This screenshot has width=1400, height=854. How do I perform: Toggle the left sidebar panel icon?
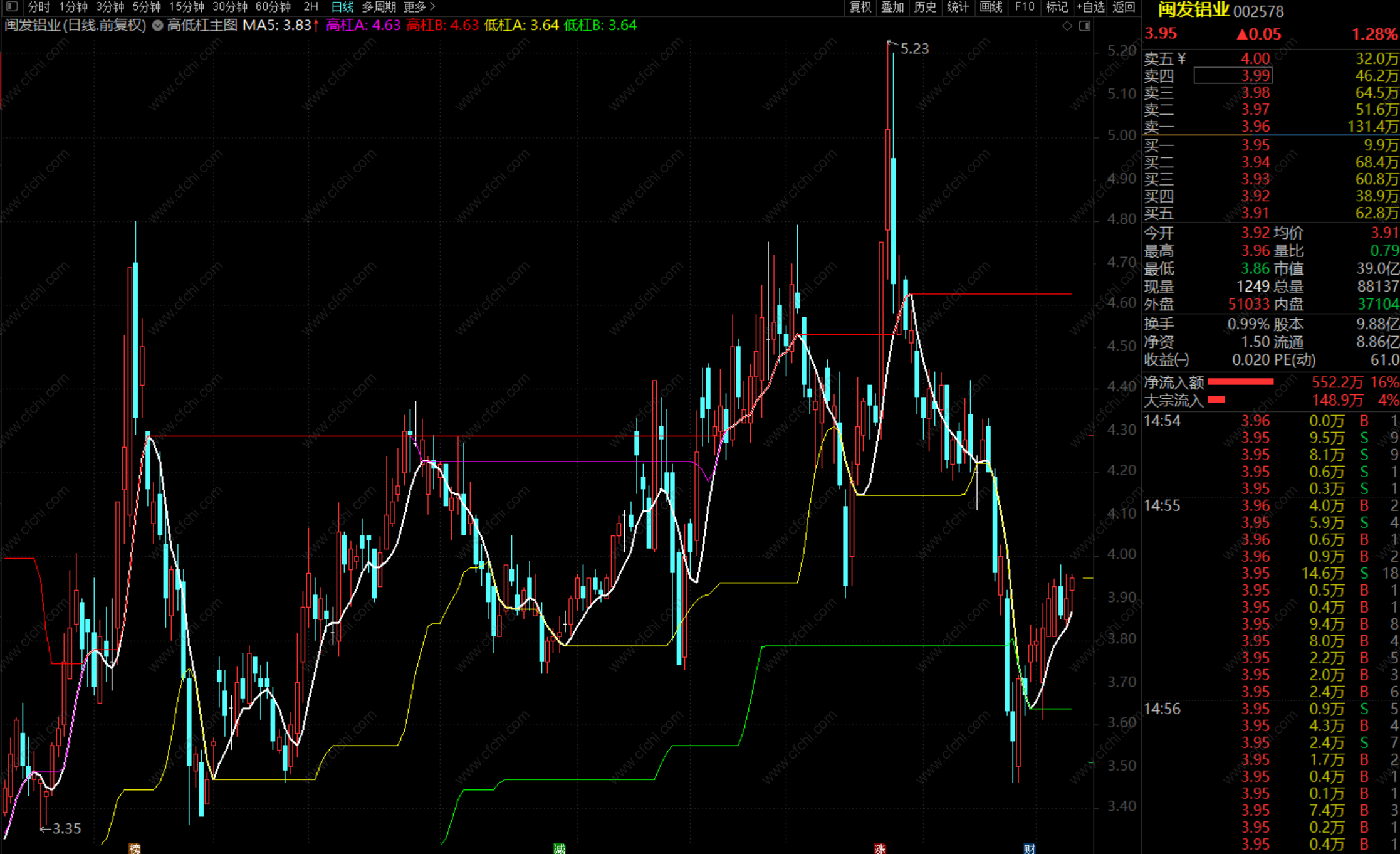point(11,7)
